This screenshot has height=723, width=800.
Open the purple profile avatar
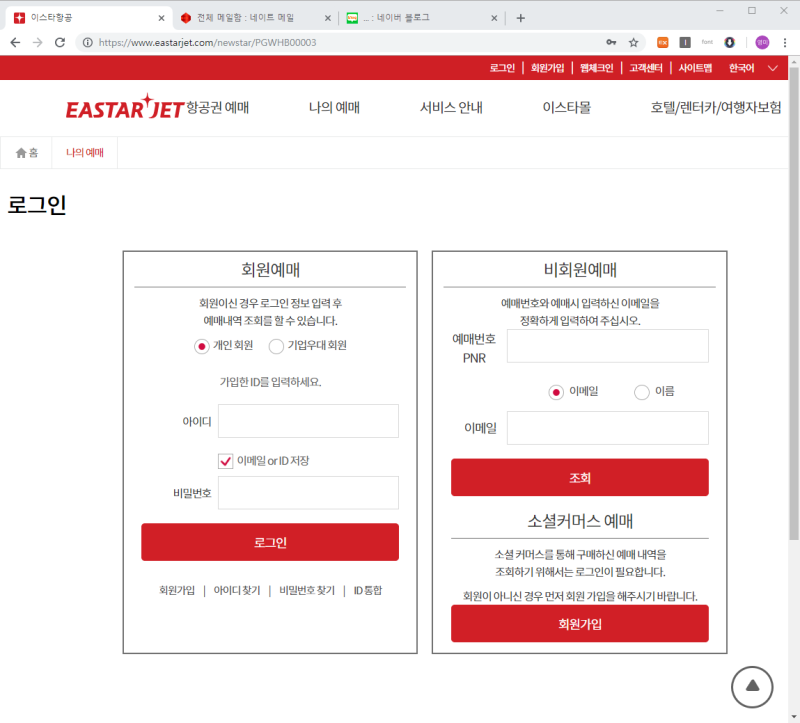click(762, 42)
